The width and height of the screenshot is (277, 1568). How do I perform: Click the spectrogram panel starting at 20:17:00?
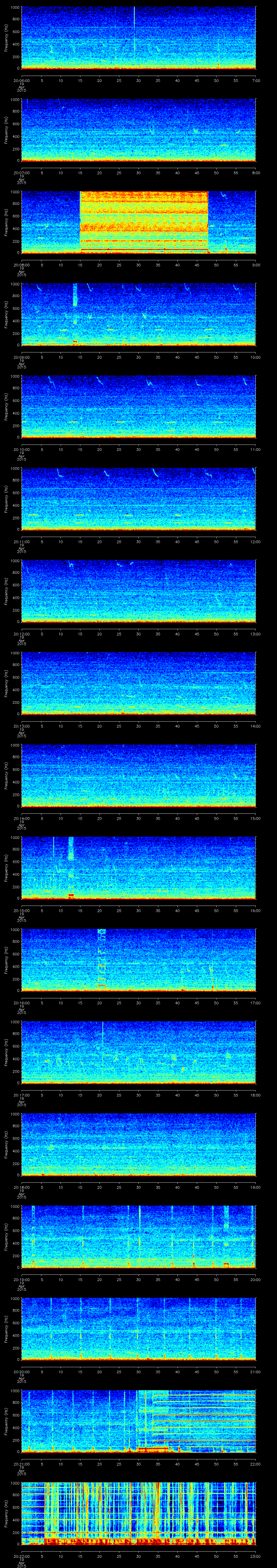[x=138, y=1052]
